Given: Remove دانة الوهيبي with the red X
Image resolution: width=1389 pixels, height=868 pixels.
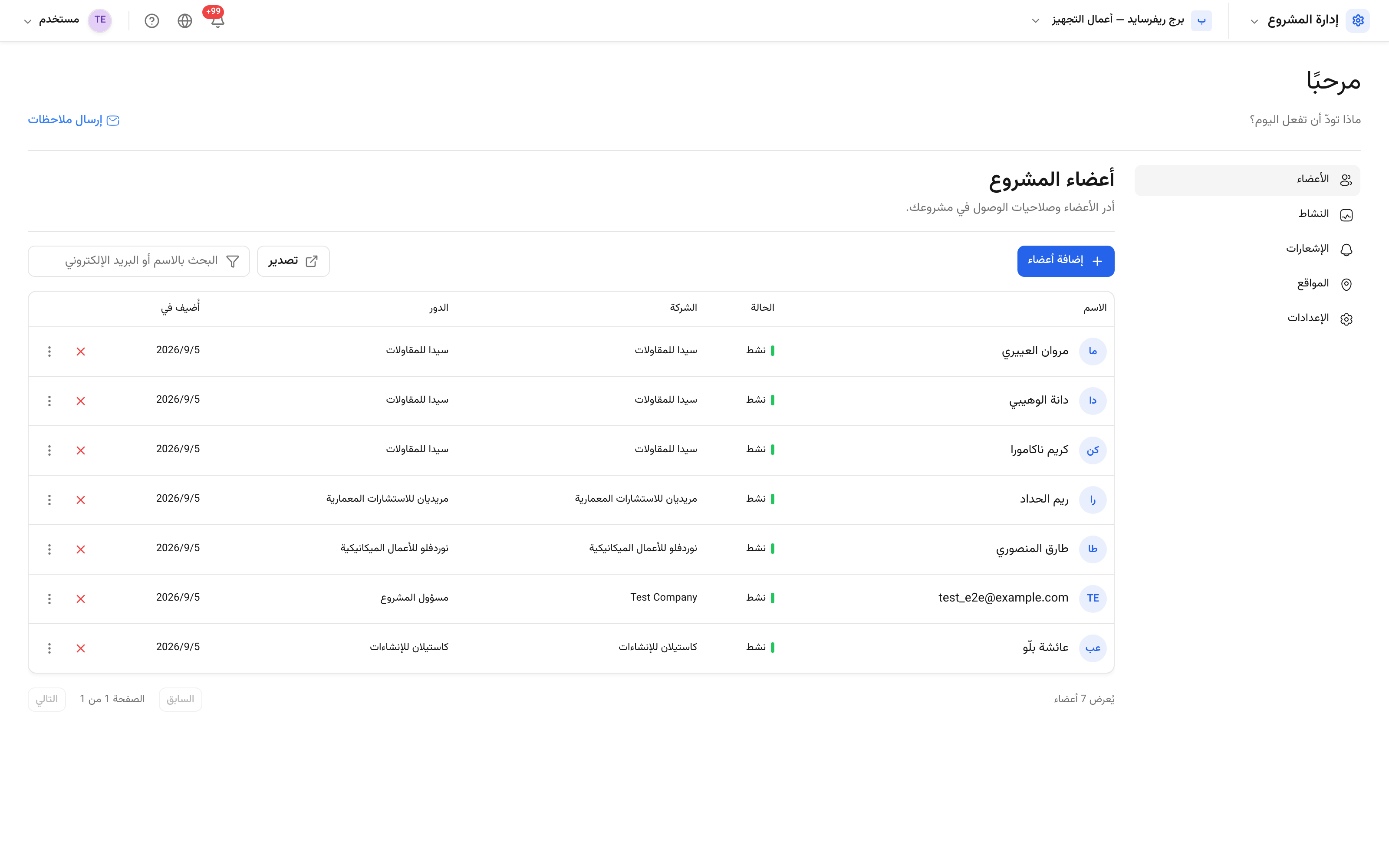Looking at the screenshot, I should click(80, 401).
